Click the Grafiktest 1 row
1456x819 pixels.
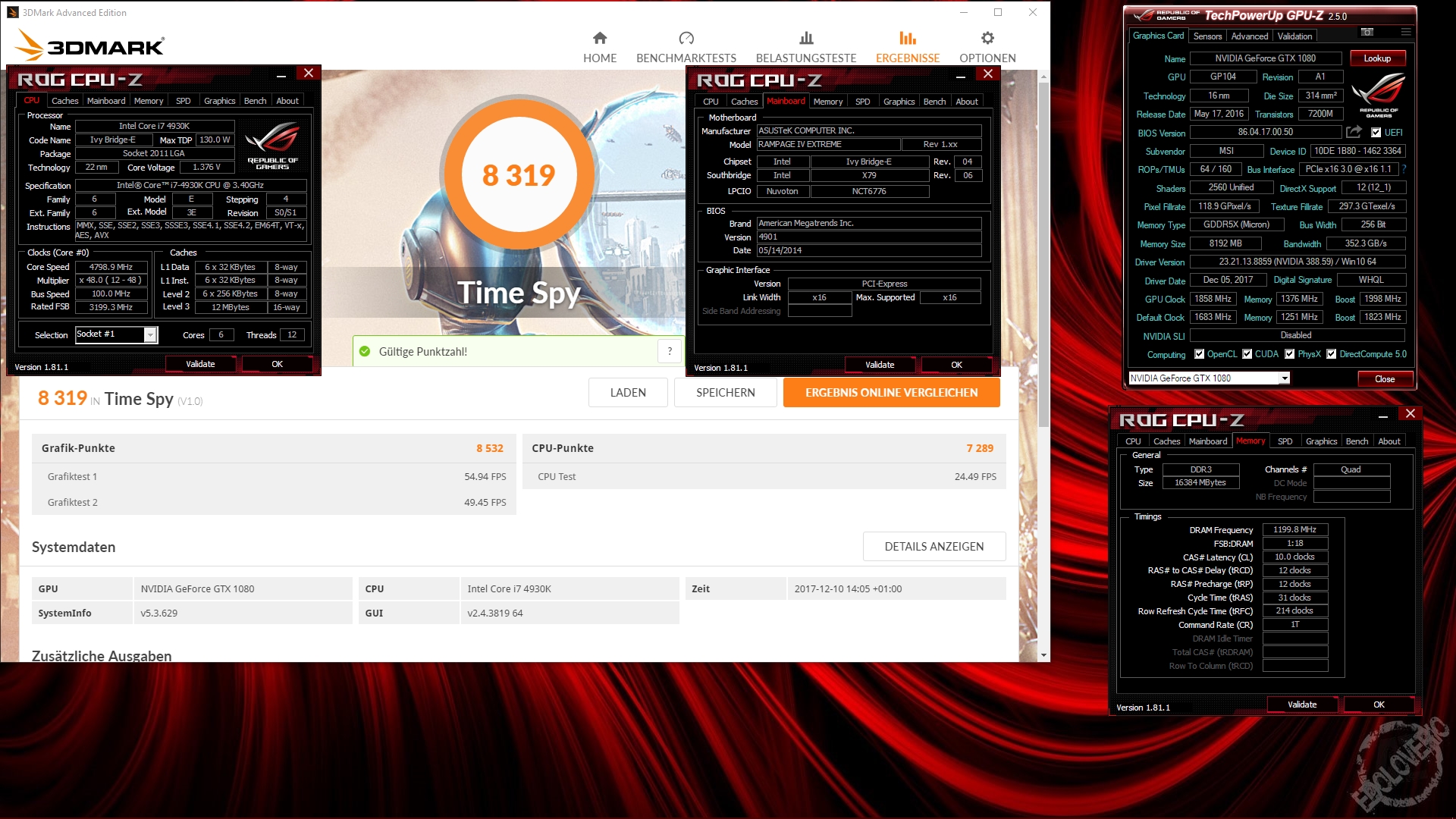click(274, 476)
